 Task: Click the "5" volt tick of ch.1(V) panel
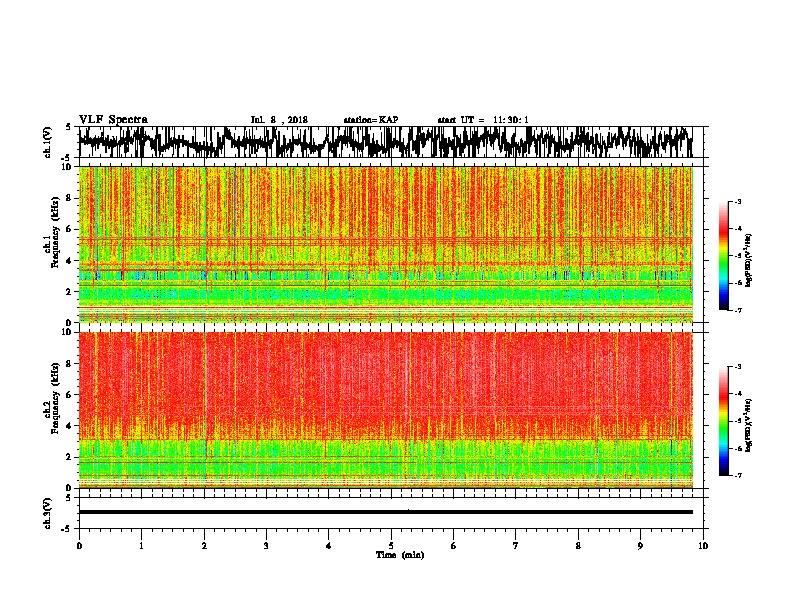point(68,127)
